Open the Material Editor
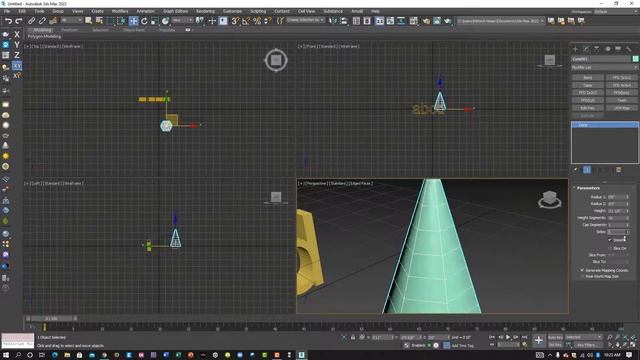The width and height of the screenshot is (640, 360). [x=413, y=20]
